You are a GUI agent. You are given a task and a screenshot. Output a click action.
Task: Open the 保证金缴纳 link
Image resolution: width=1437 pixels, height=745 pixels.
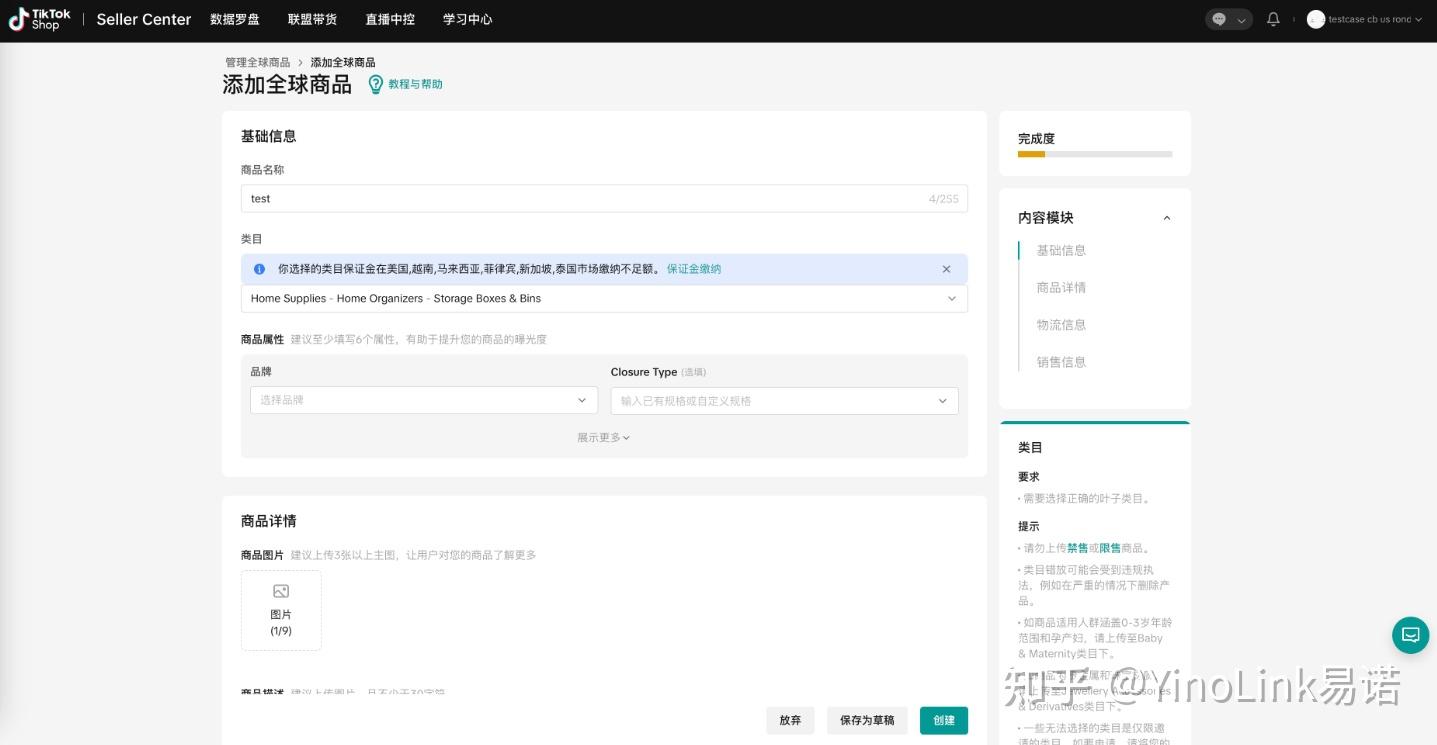[x=694, y=269]
